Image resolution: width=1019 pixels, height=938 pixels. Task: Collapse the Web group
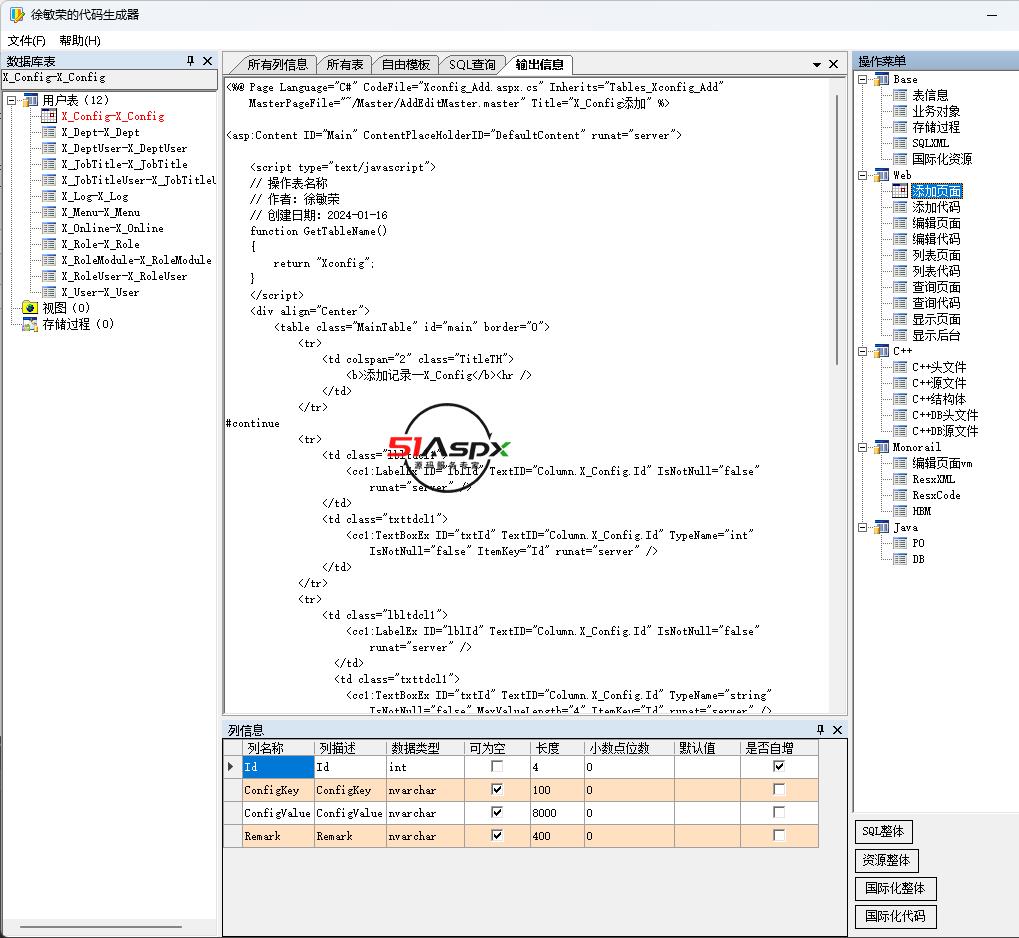tap(862, 175)
